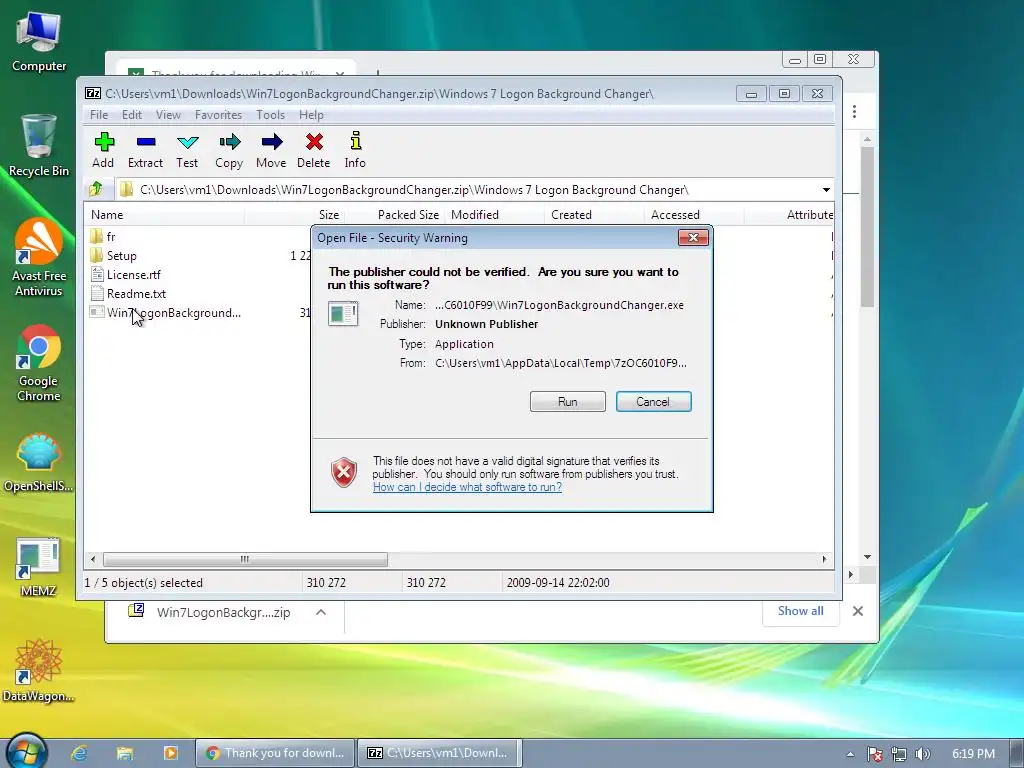1024x768 pixels.
Task: Open the File menu in 7-Zip
Action: click(99, 115)
